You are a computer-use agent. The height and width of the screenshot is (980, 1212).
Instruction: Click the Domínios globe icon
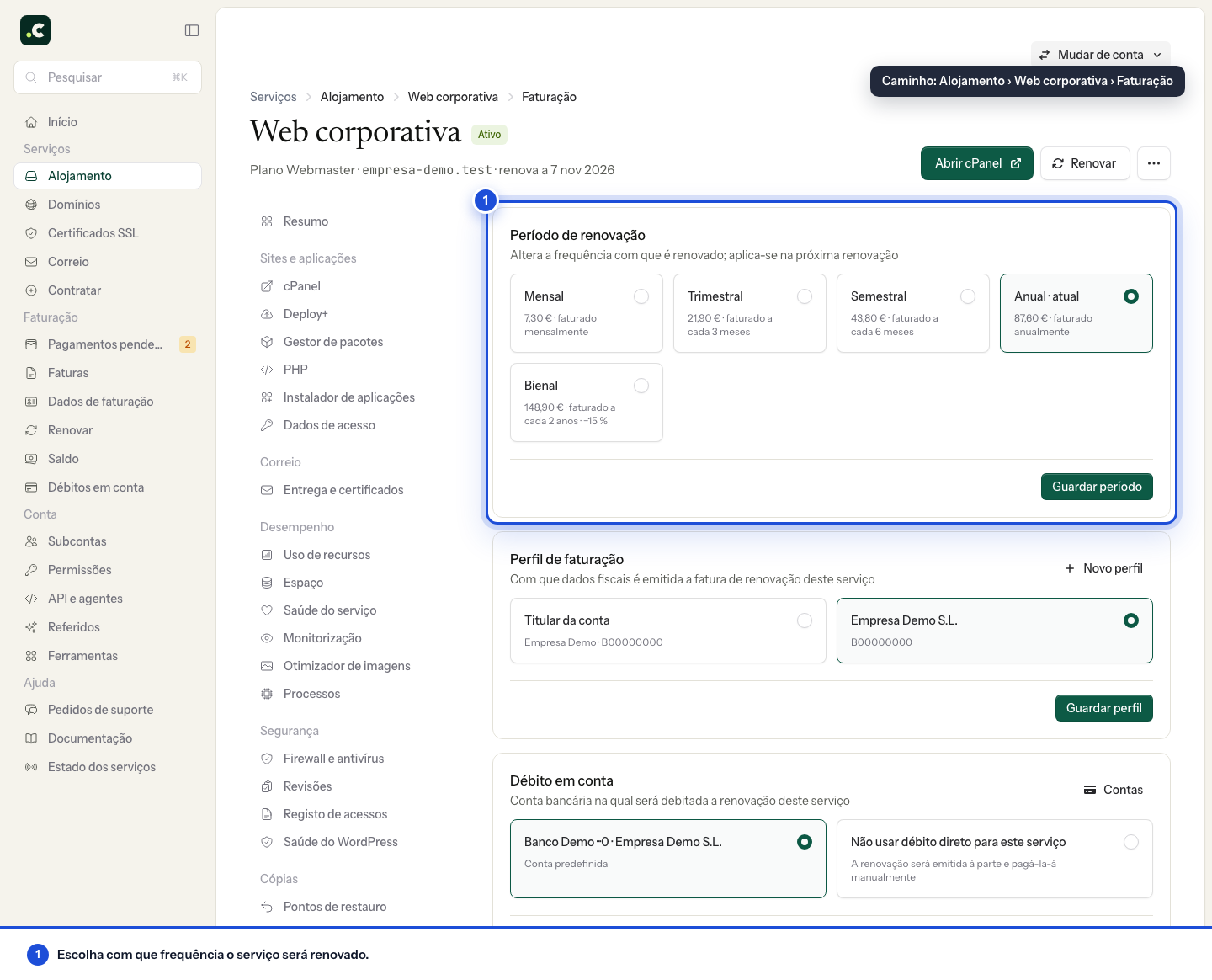tap(31, 205)
